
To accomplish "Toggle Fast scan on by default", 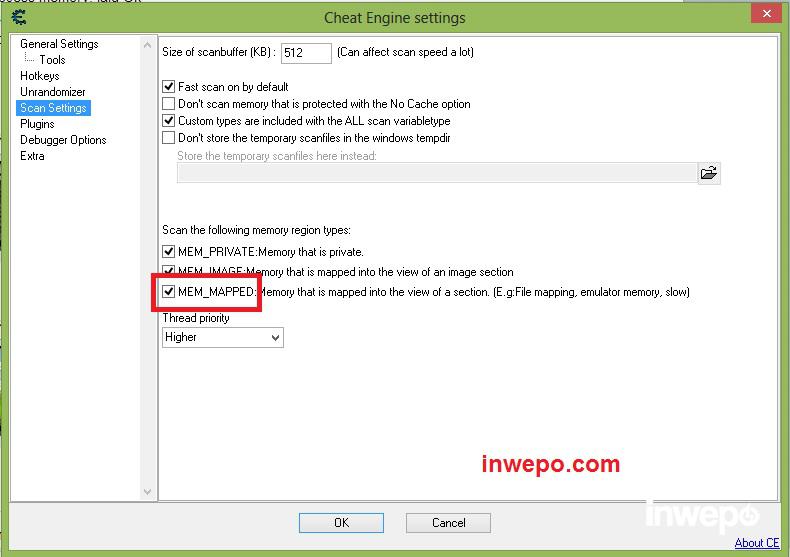I will (168, 87).
